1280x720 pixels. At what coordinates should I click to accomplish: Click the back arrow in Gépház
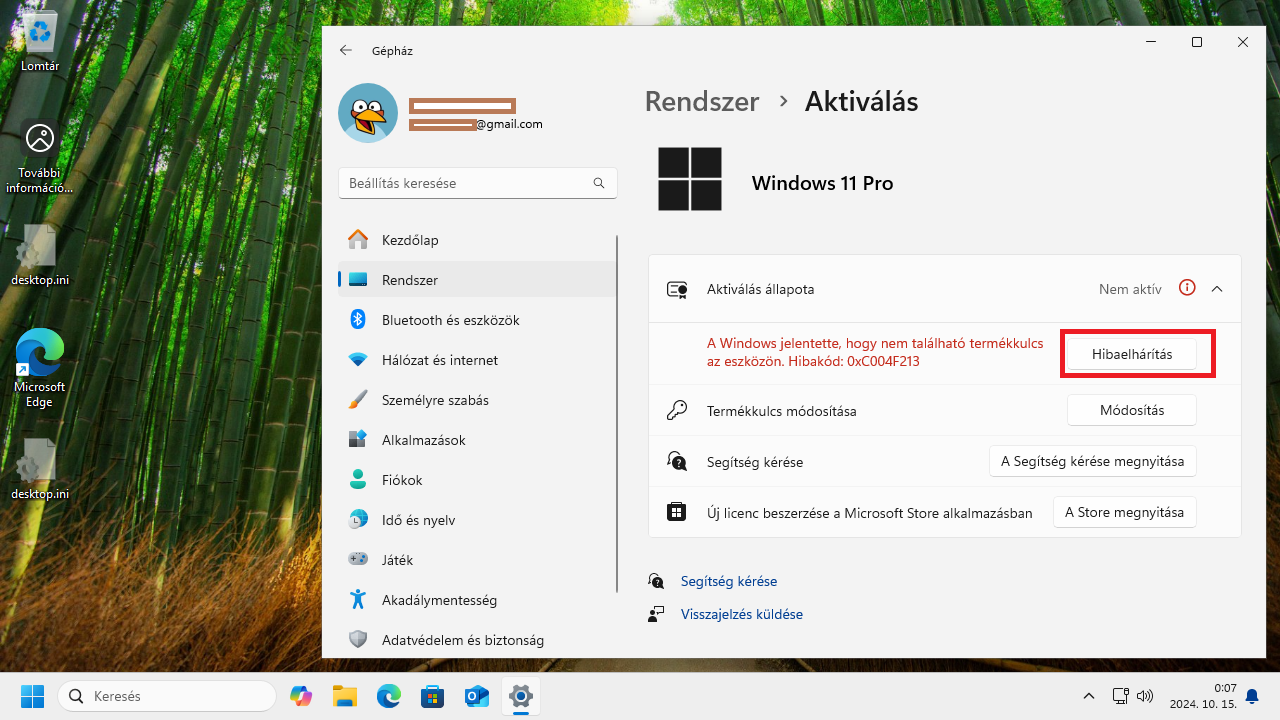[346, 50]
